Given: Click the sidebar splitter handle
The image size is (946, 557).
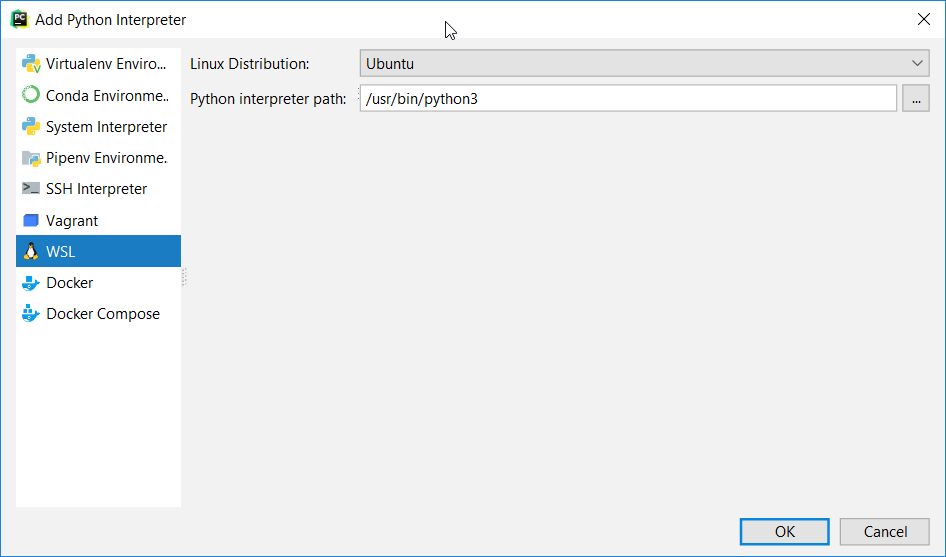Looking at the screenshot, I should tap(184, 277).
